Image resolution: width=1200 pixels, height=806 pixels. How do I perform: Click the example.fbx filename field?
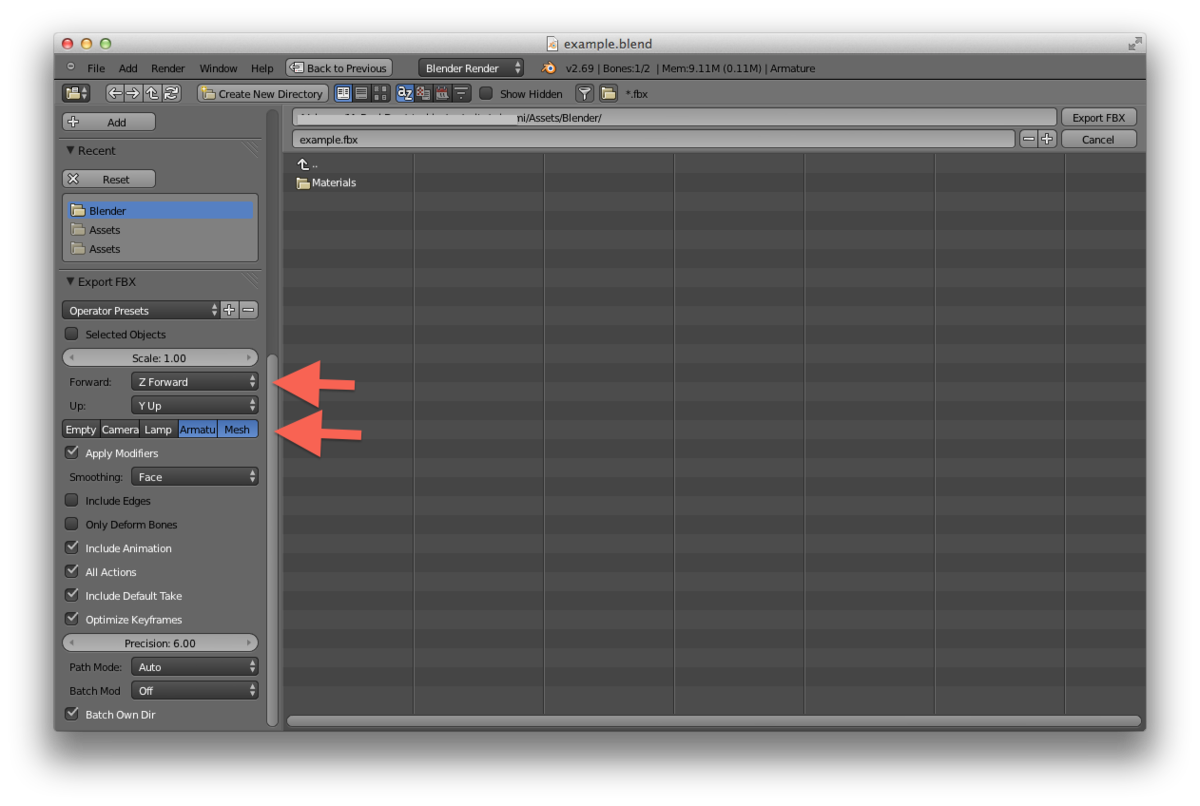[655, 139]
